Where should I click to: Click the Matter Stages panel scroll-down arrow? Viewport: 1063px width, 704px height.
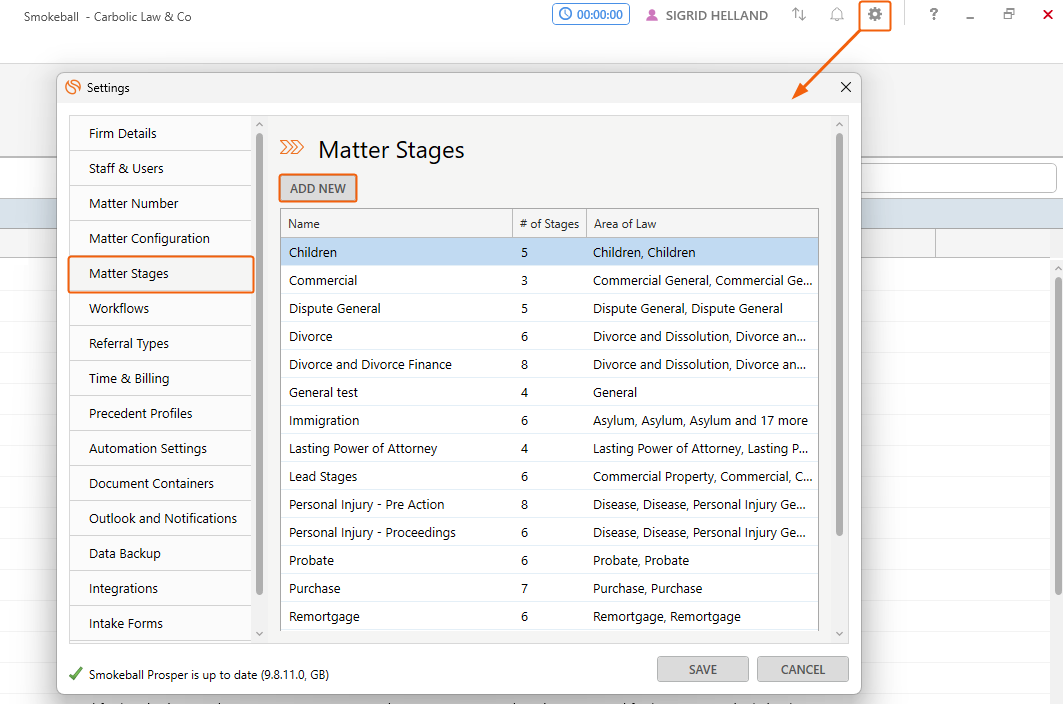click(839, 633)
